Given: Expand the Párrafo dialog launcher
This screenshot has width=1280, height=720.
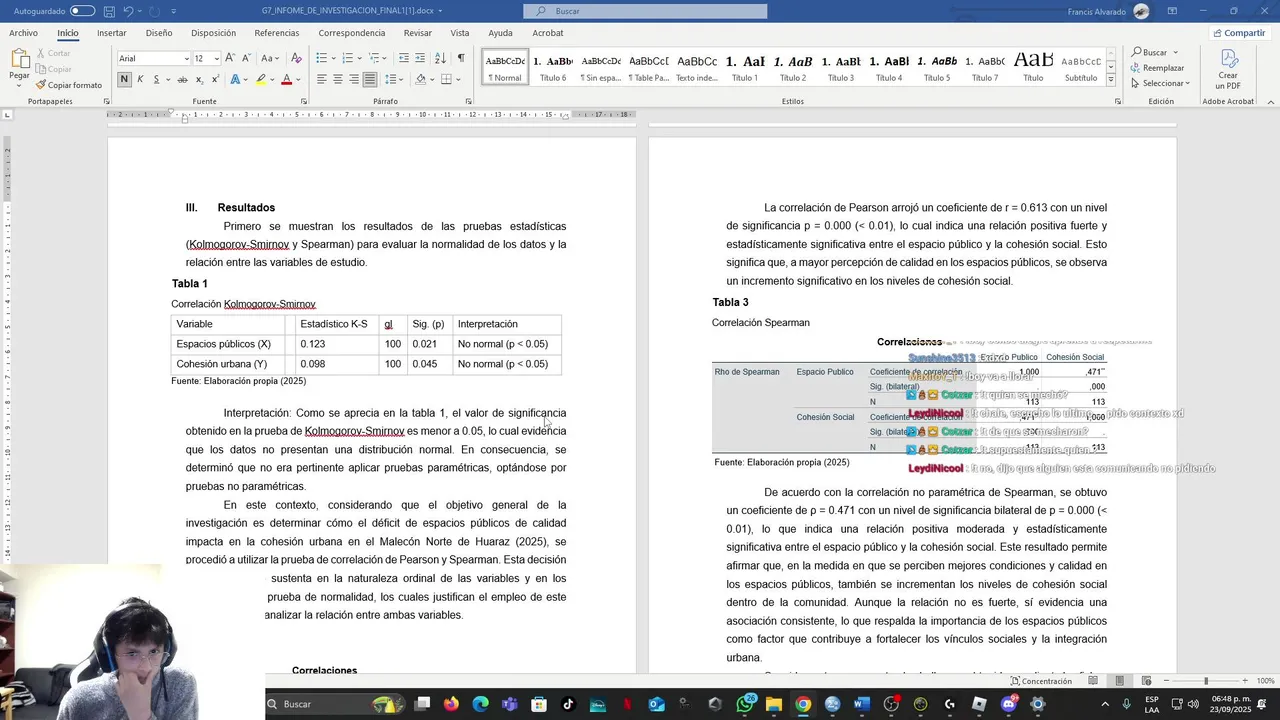Looking at the screenshot, I should click(468, 101).
